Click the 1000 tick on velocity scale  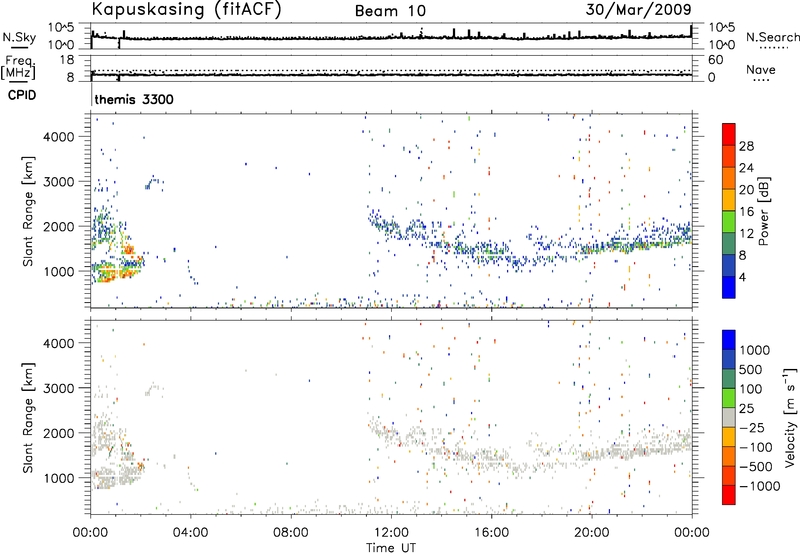[755, 350]
